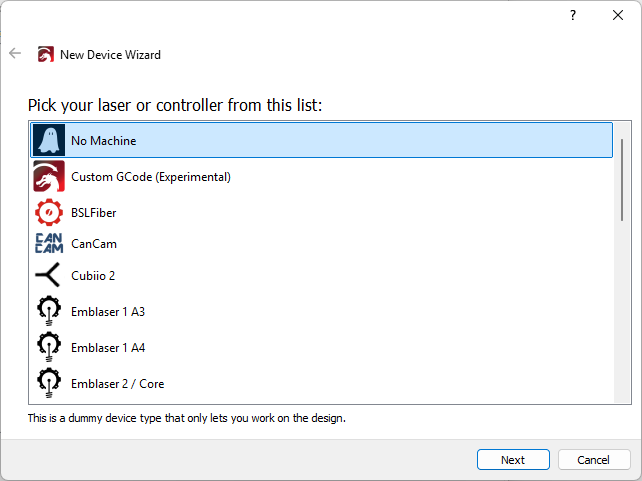Click the CanCam logo icon
This screenshot has height=481, width=642.
(x=48, y=243)
